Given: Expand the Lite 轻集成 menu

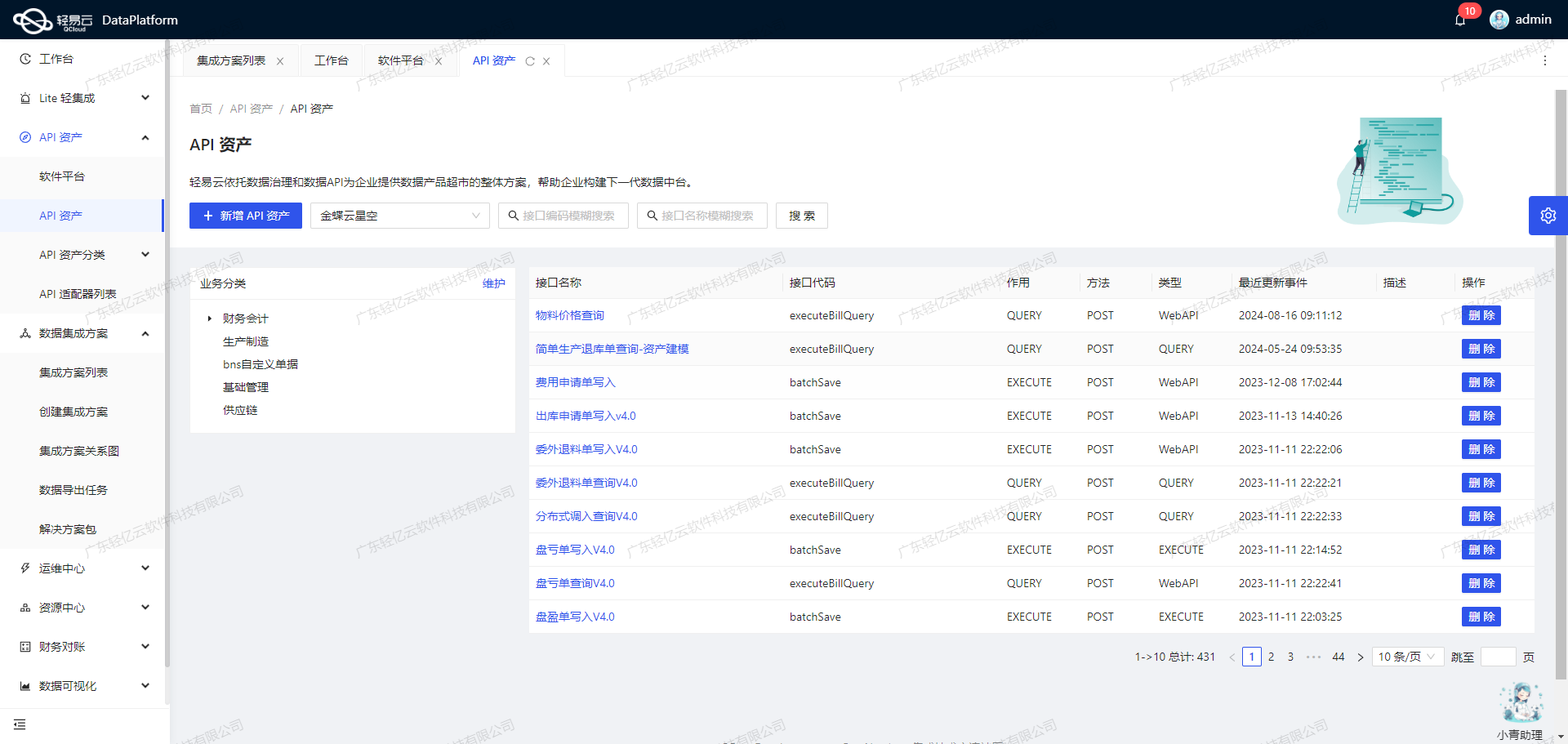Looking at the screenshot, I should point(145,98).
